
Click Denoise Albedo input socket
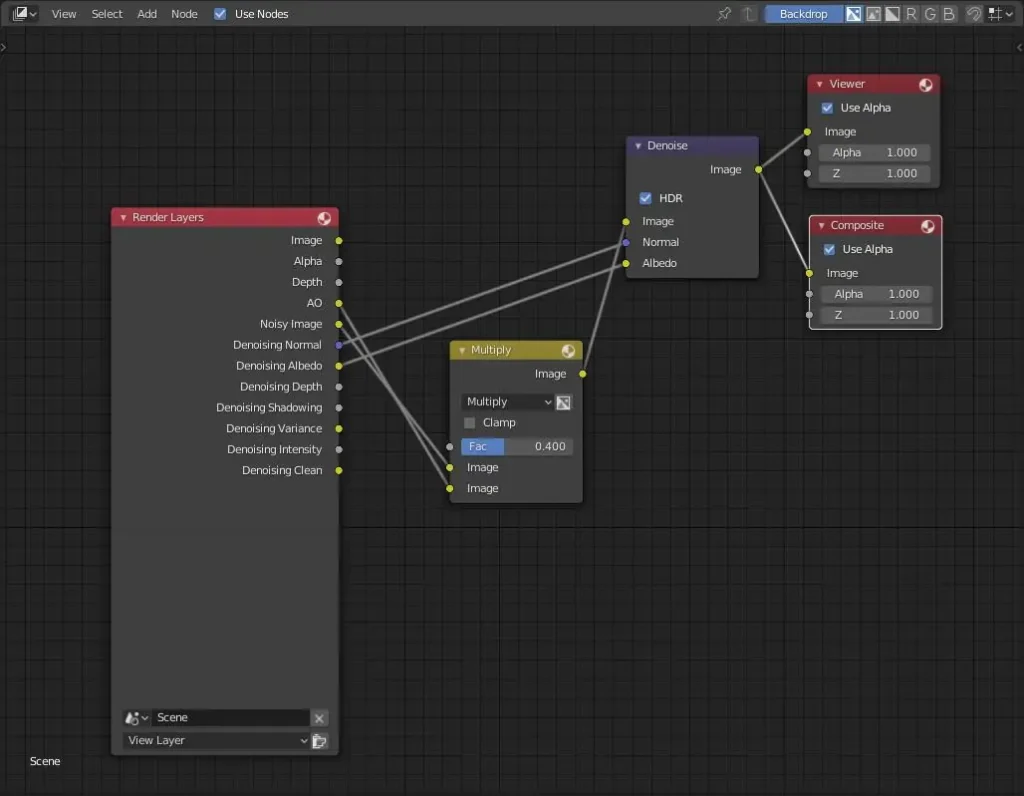626,264
